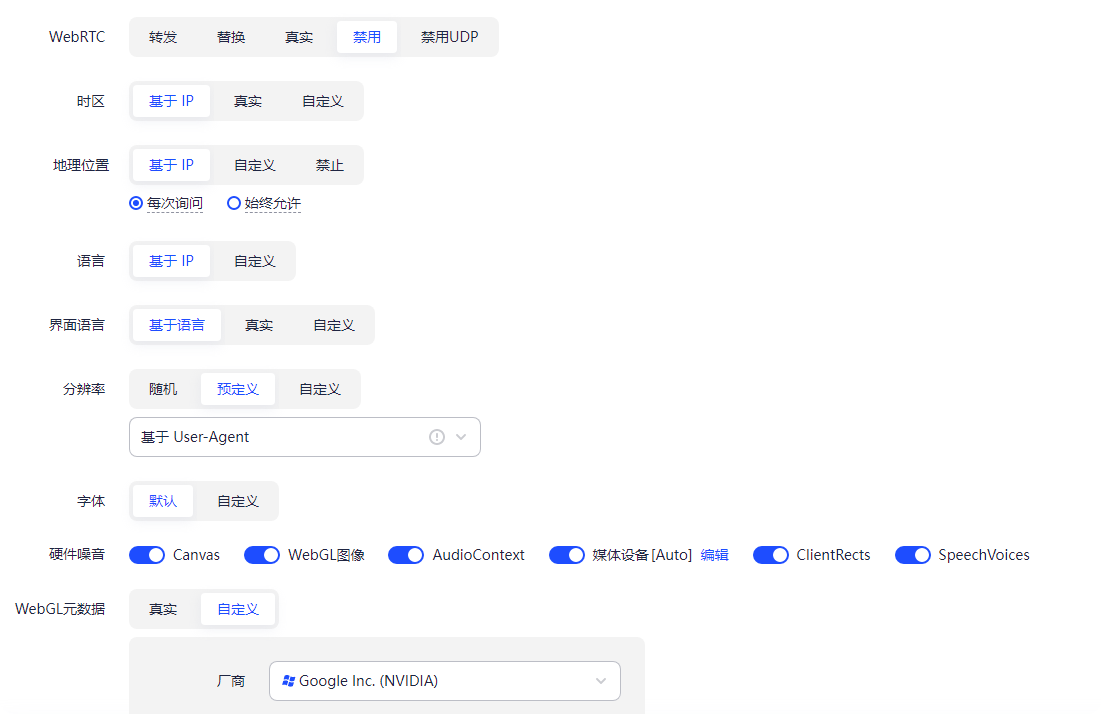This screenshot has width=1101, height=714.
Task: Disable the ClientRects noise toggle
Action: pyautogui.click(x=771, y=554)
